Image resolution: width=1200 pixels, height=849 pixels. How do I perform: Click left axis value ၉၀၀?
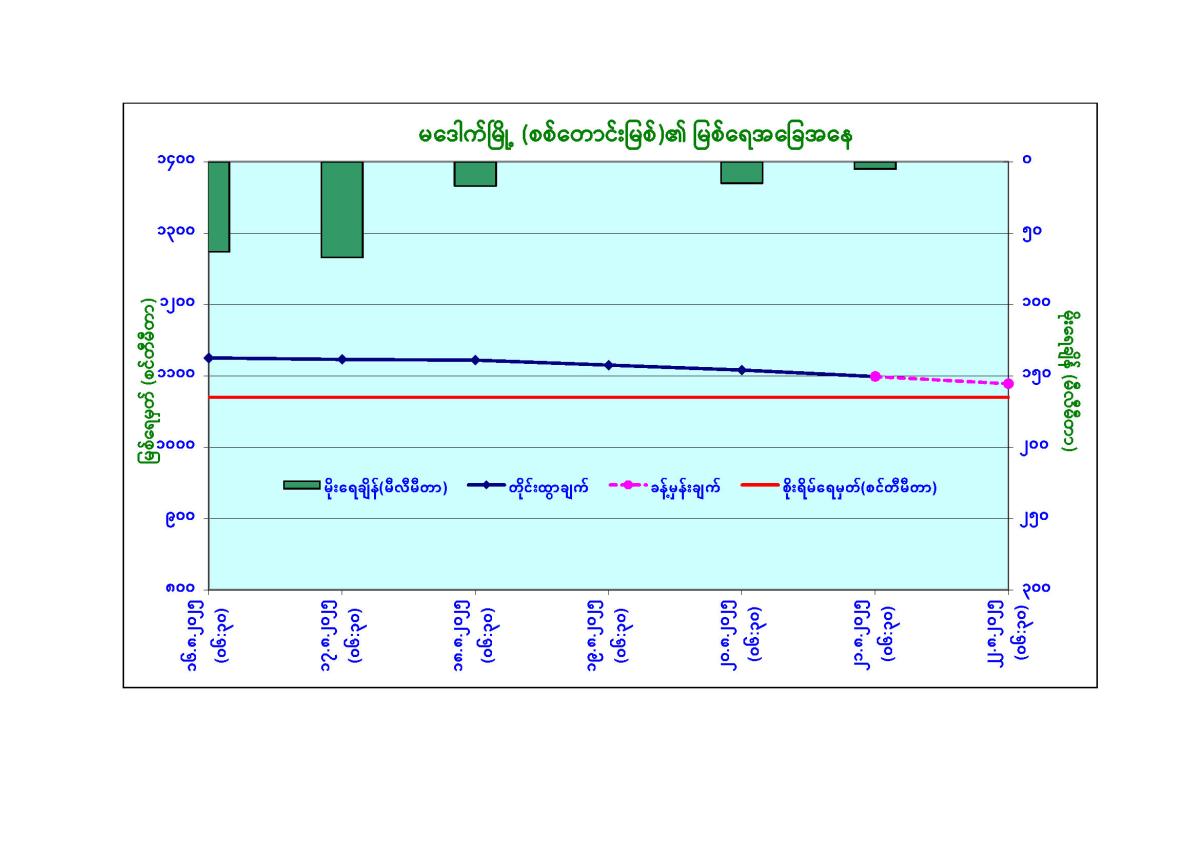(180, 518)
